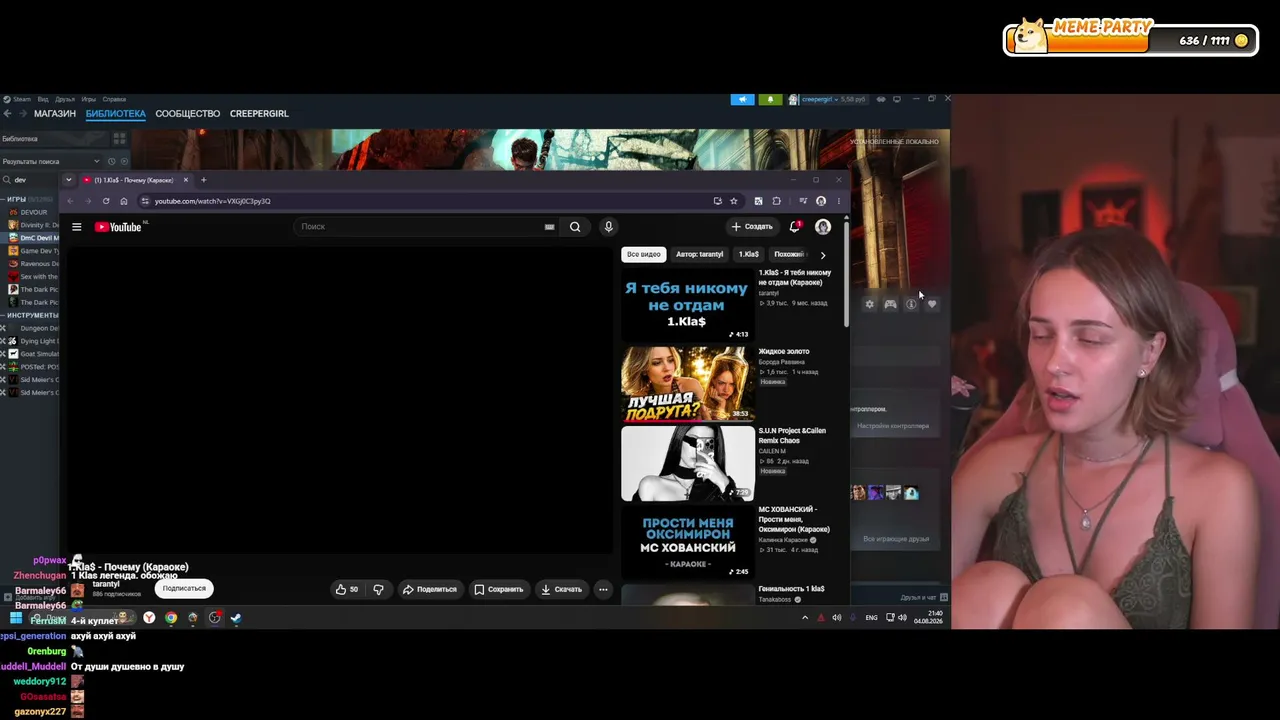Screen dimensions: 1280x720
Task: Show more filter chips with right arrow
Action: pos(823,255)
